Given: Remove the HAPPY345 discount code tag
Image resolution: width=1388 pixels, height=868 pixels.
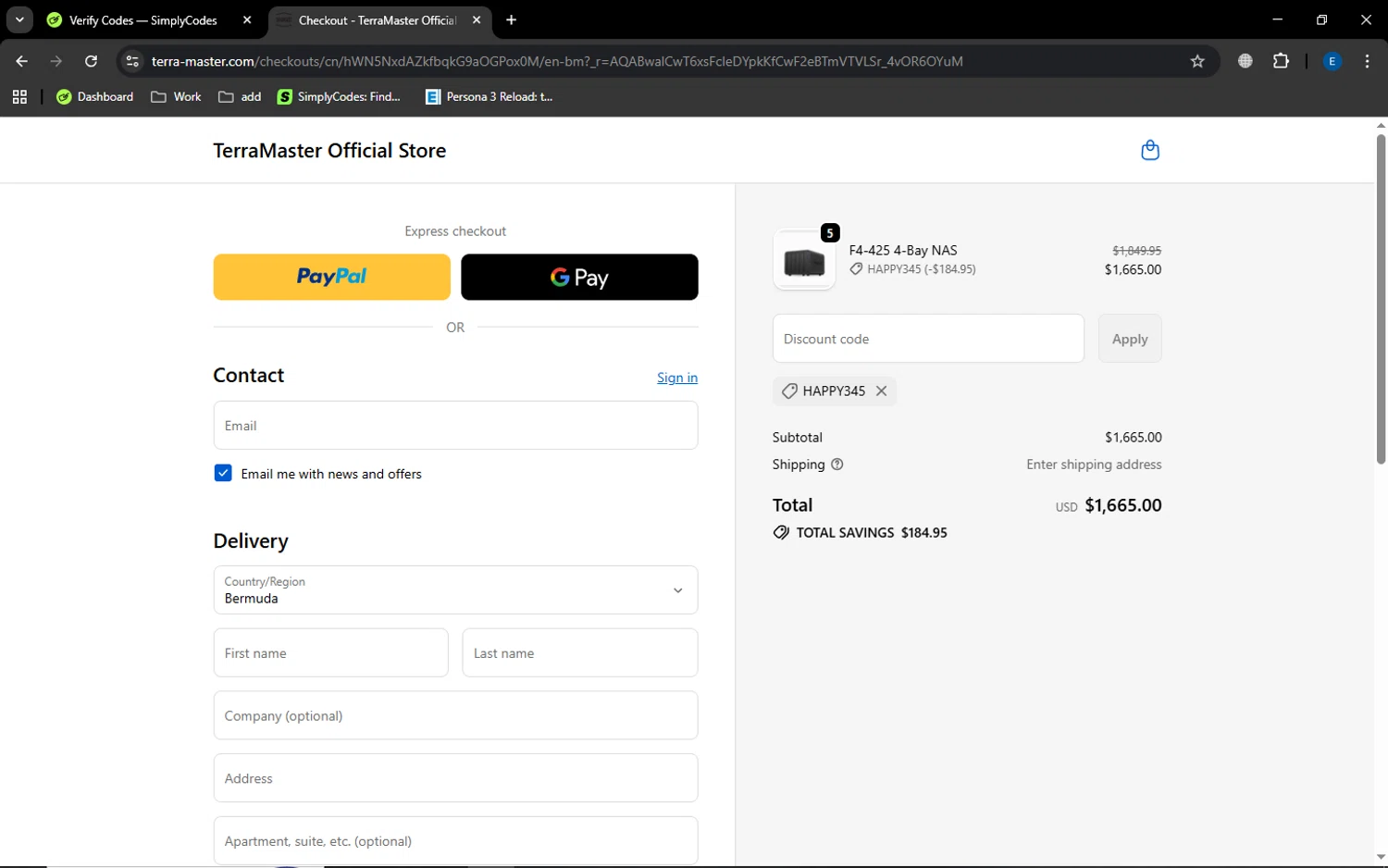Looking at the screenshot, I should coord(882,391).
